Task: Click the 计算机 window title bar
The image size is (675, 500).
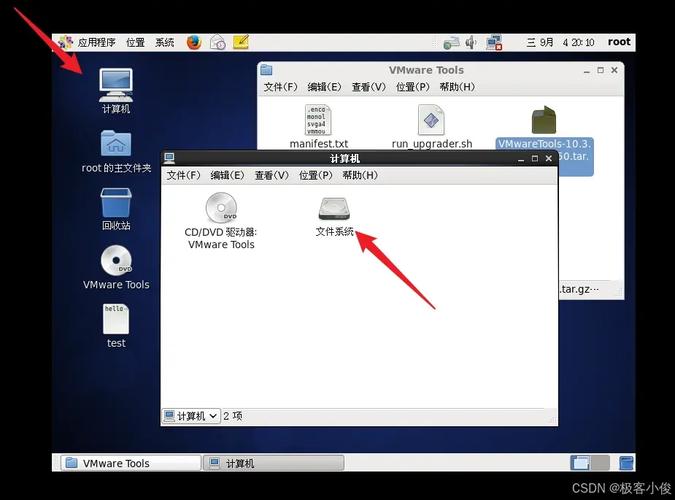Action: tap(344, 159)
